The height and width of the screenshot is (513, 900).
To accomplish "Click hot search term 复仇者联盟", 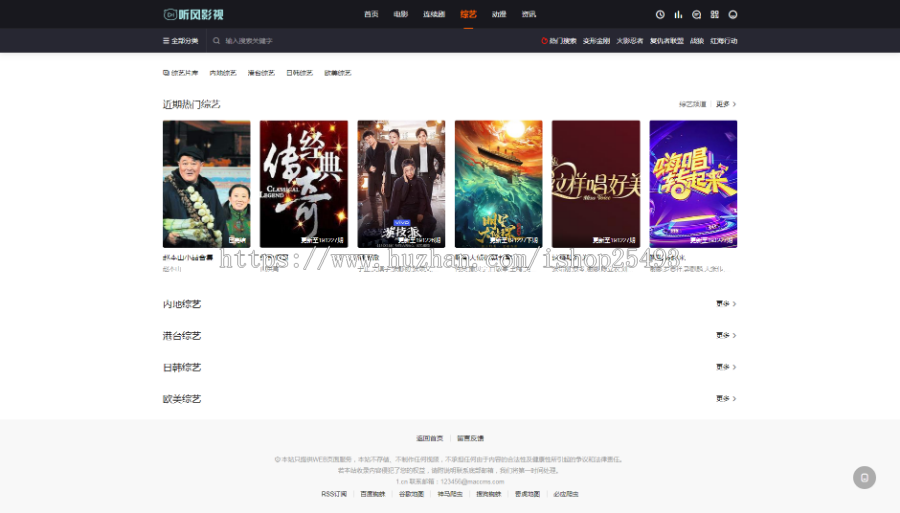I will pyautogui.click(x=666, y=41).
